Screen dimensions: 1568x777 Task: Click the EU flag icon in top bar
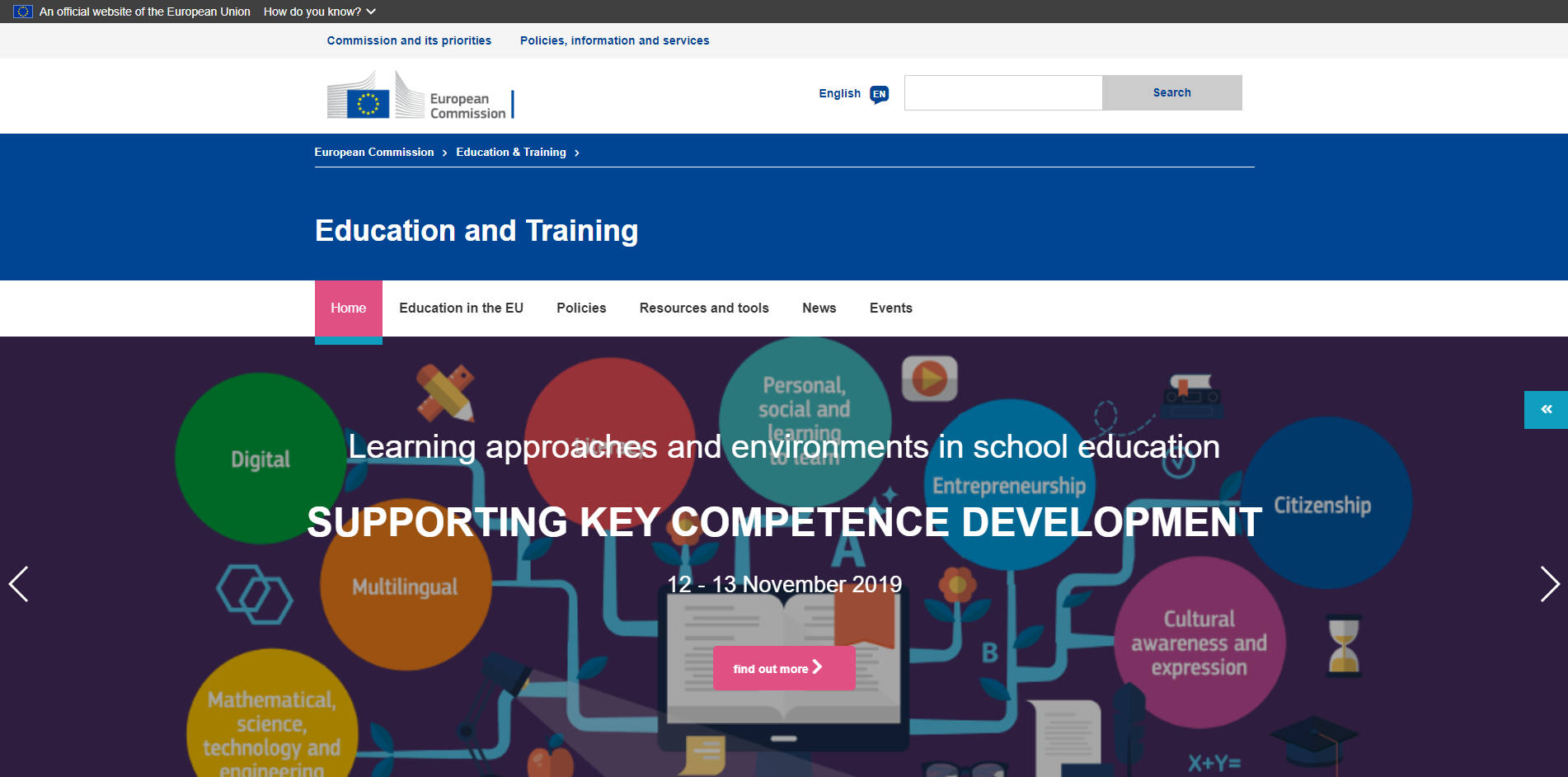(23, 12)
